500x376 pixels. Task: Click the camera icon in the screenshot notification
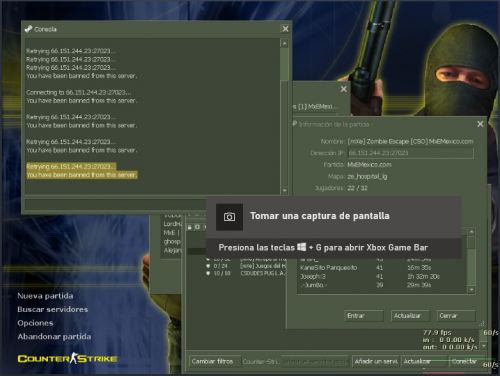pyautogui.click(x=229, y=217)
